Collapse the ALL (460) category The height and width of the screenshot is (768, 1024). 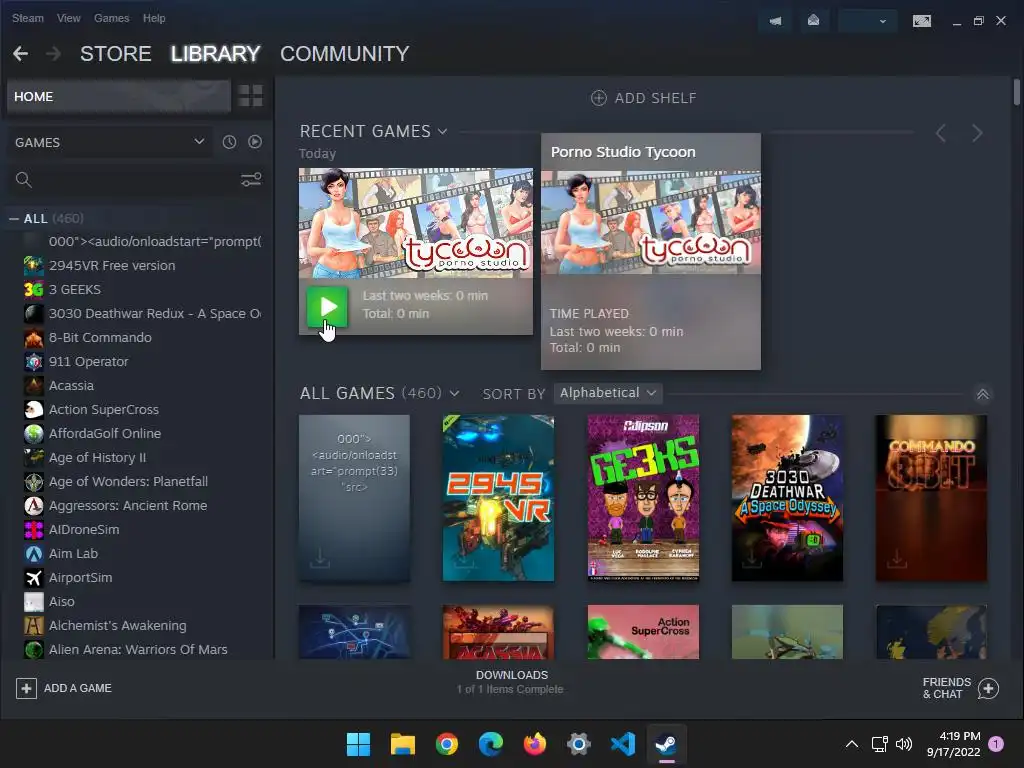14,219
